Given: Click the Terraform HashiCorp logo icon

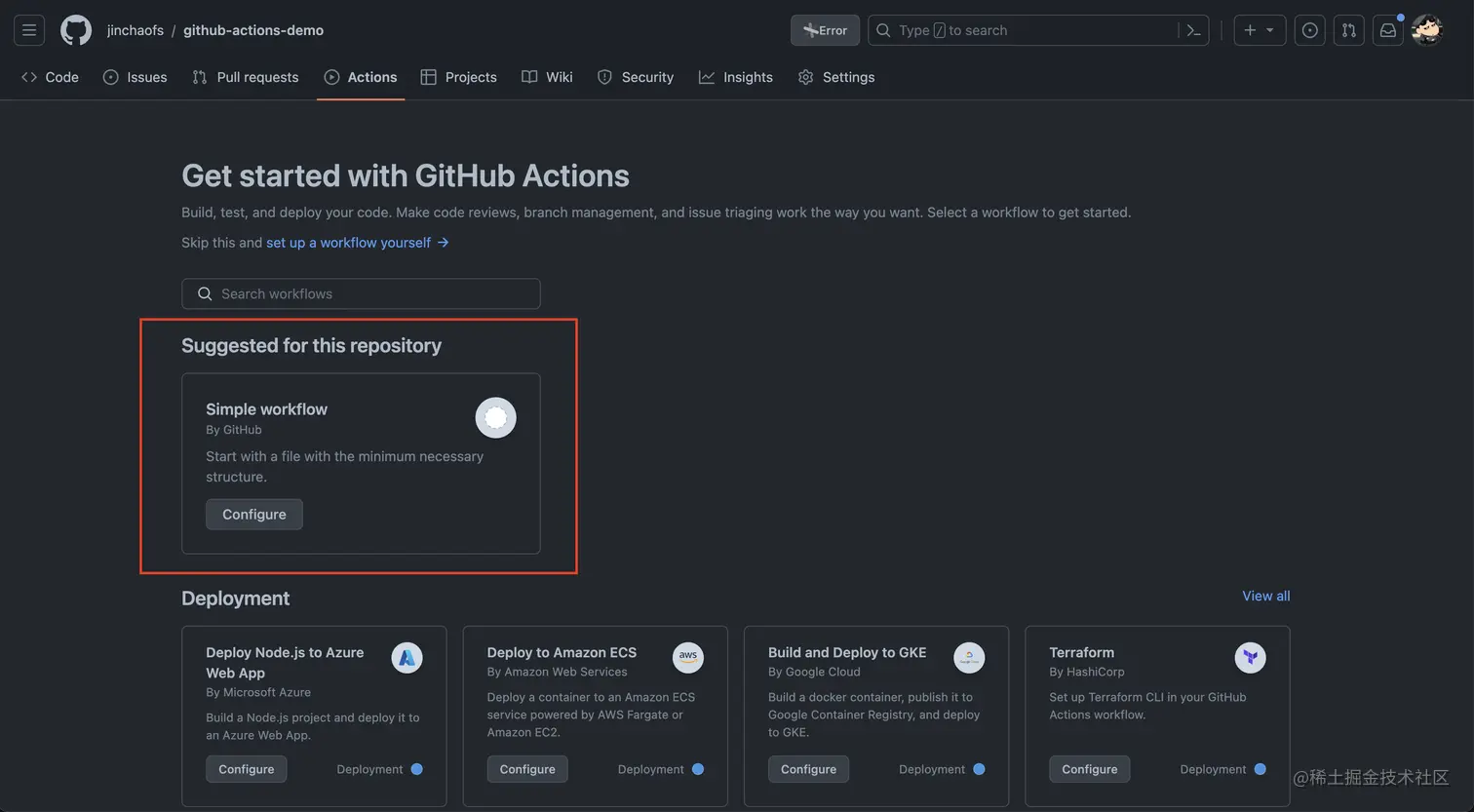Looking at the screenshot, I should [x=1251, y=658].
